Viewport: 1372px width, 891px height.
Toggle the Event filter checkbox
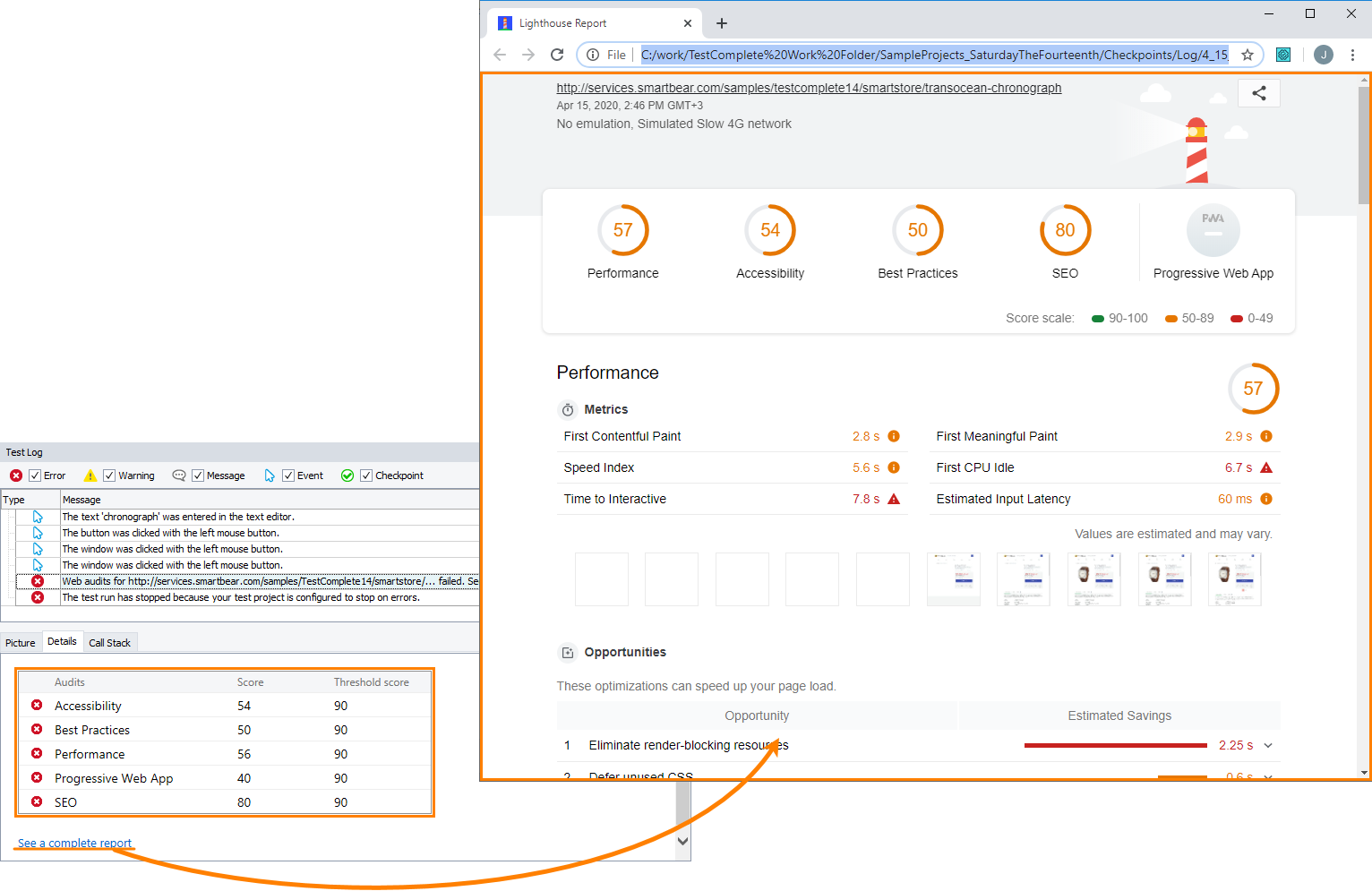pos(288,475)
